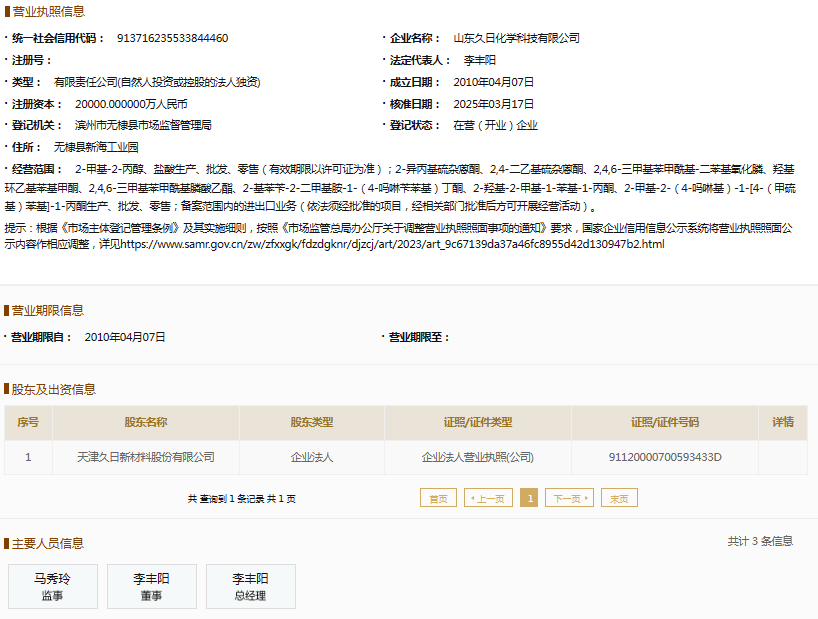This screenshot has height=619, width=818.
Task: Open the 李丰阳 董事 personnel card
Action: (152, 586)
